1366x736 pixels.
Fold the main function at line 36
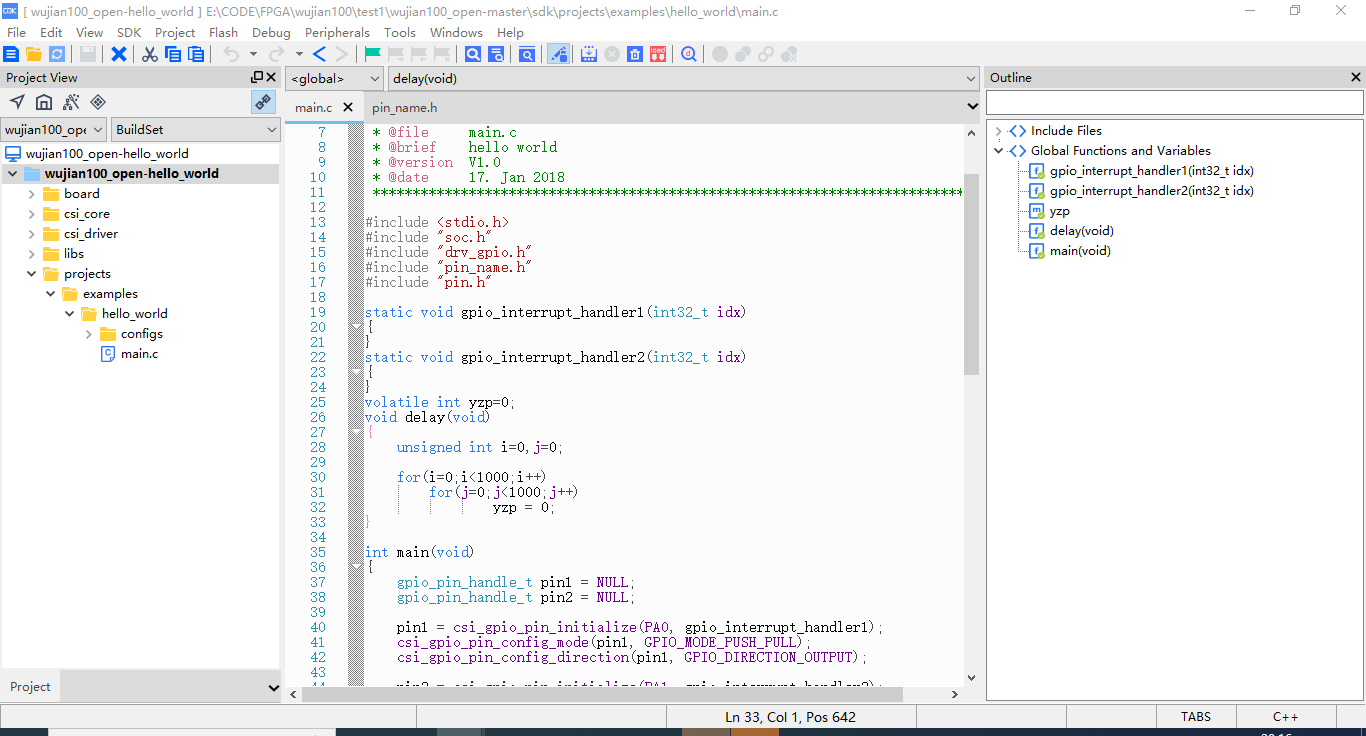click(x=357, y=567)
